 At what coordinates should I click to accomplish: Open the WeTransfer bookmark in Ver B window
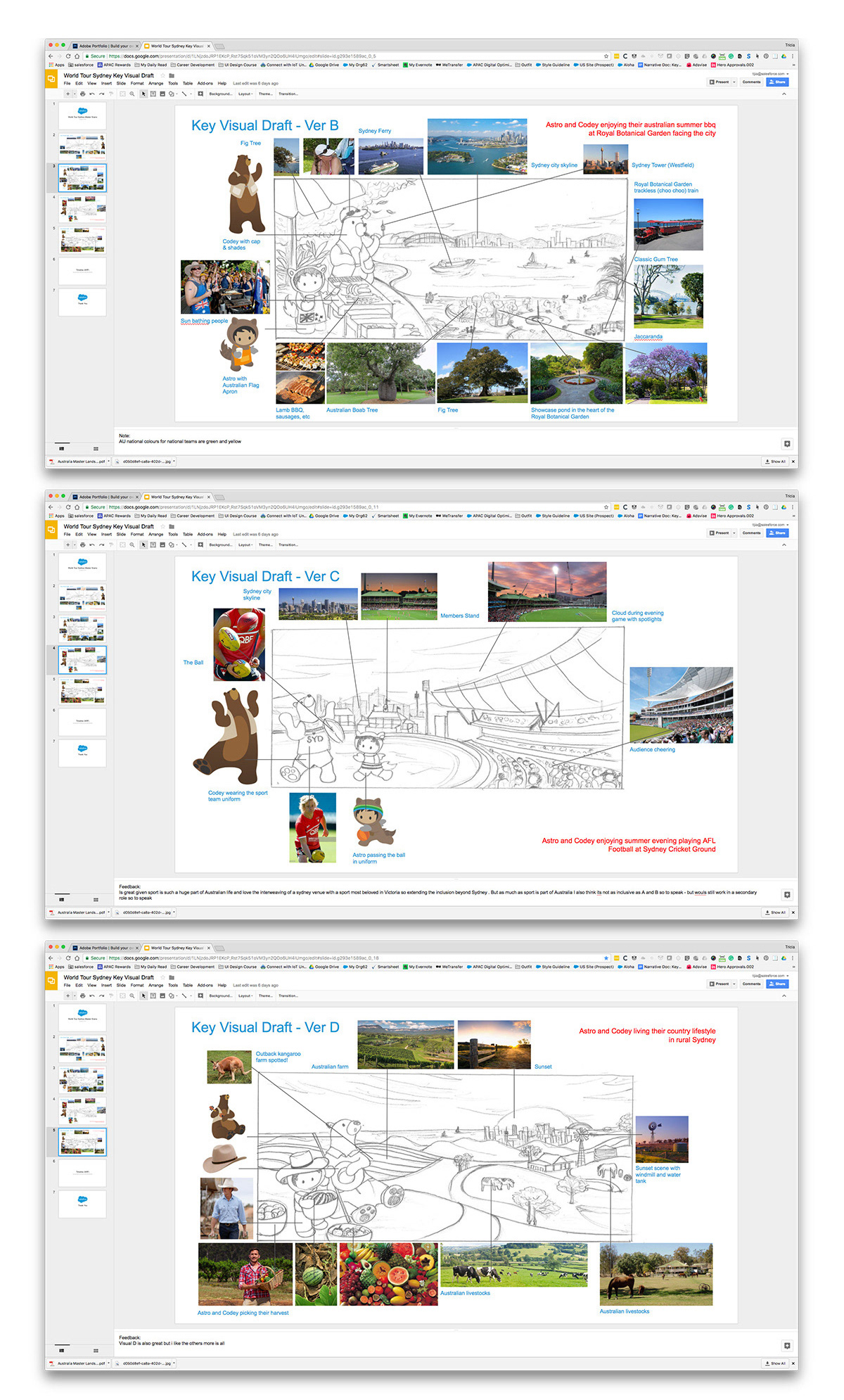click(x=449, y=65)
